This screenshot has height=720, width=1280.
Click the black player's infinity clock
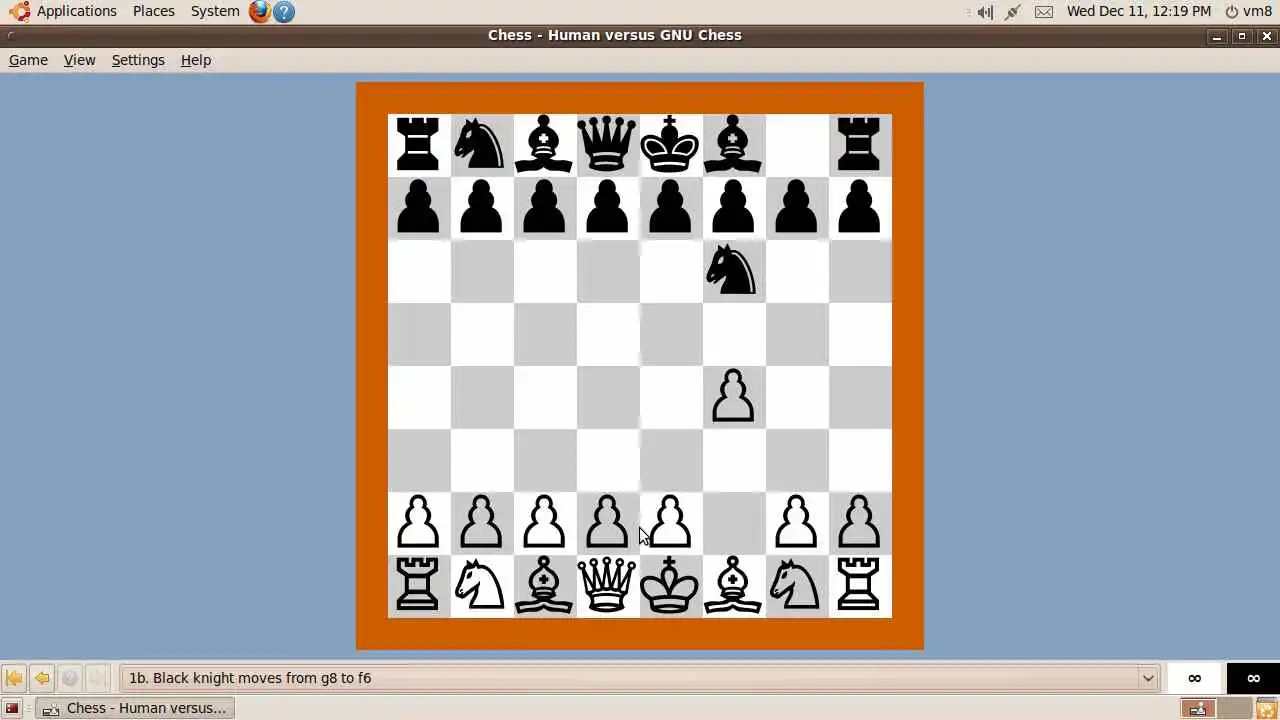coord(1253,678)
